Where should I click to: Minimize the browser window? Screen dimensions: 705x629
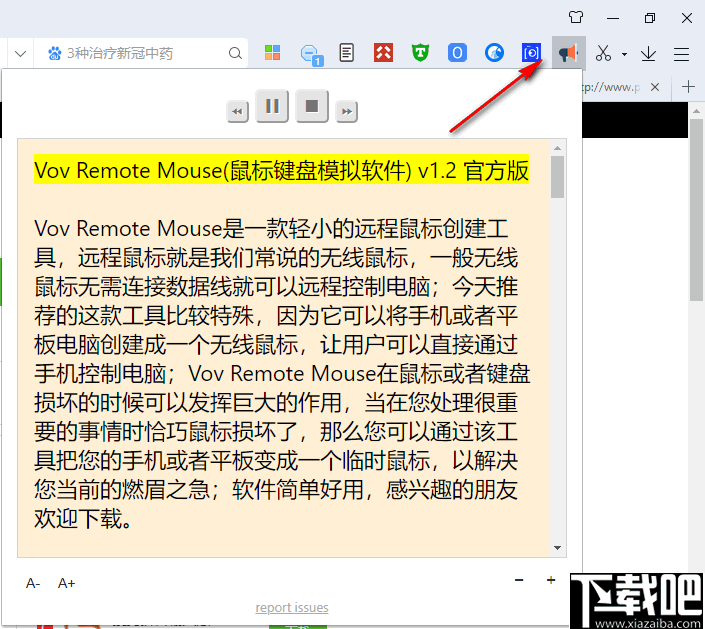(x=613, y=18)
